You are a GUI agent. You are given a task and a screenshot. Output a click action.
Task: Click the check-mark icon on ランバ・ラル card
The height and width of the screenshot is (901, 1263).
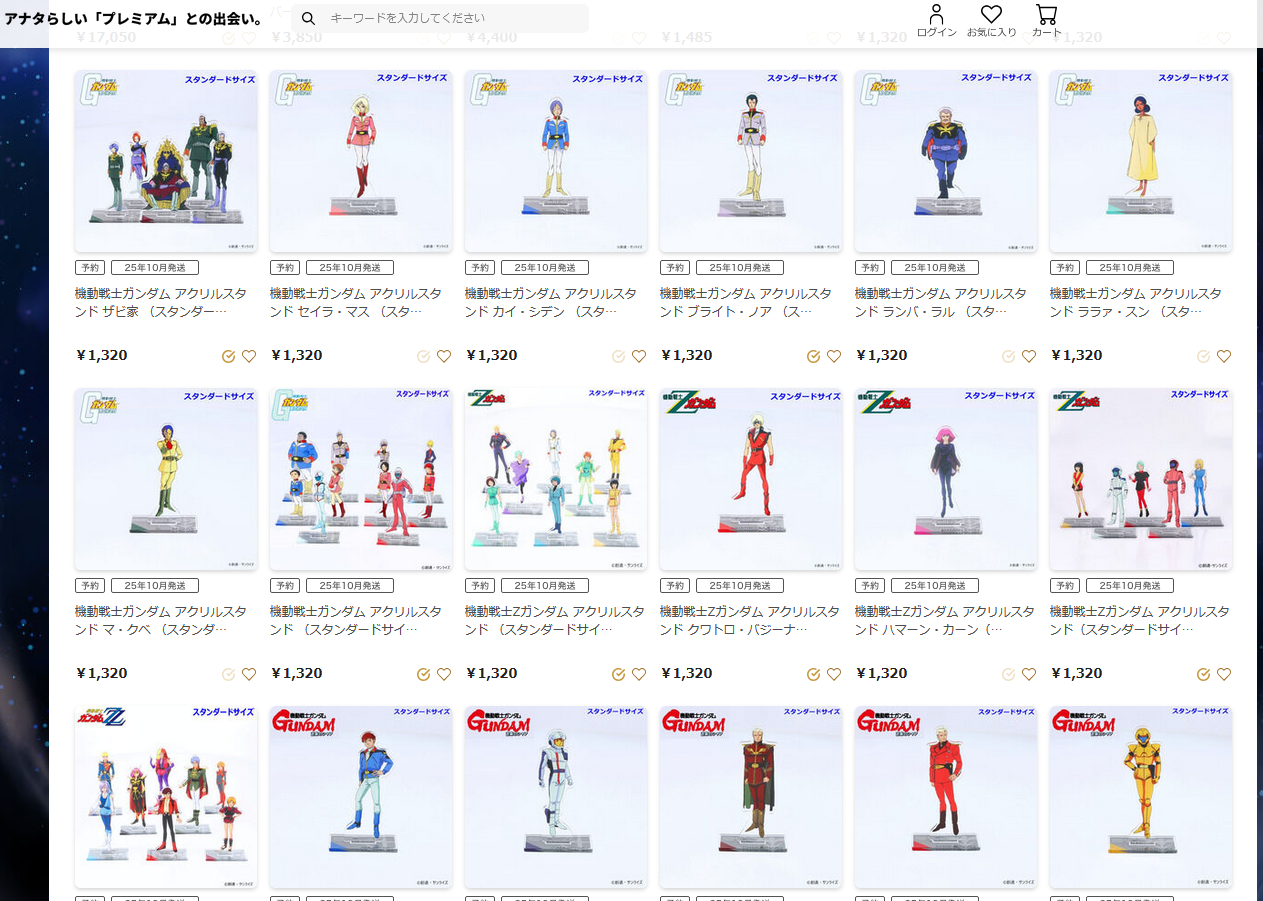[x=1009, y=356]
